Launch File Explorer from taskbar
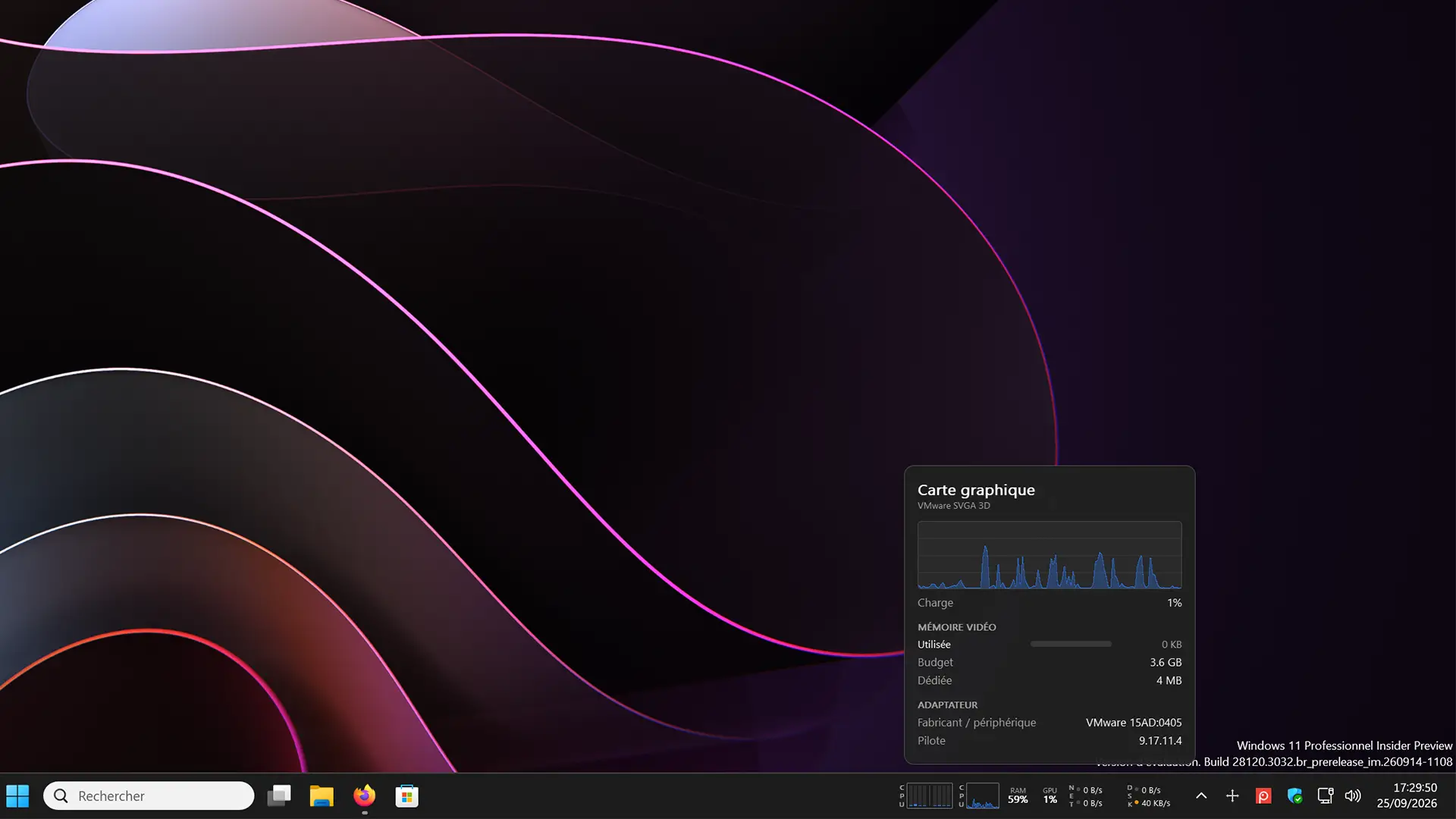The image size is (1456, 819). (x=322, y=796)
